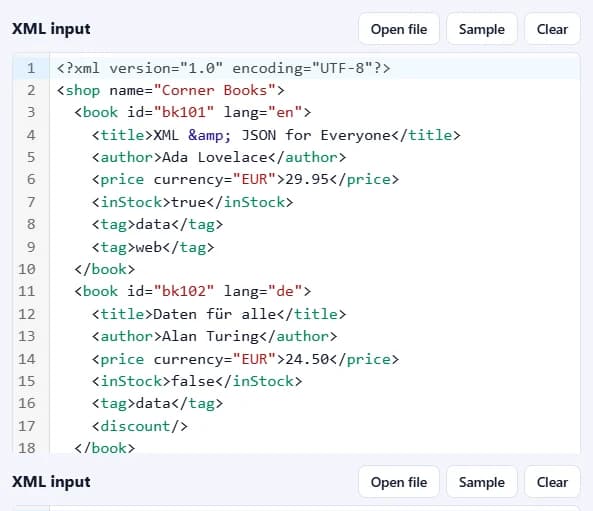Click the book id="bk102" opening tag line

[192, 291]
